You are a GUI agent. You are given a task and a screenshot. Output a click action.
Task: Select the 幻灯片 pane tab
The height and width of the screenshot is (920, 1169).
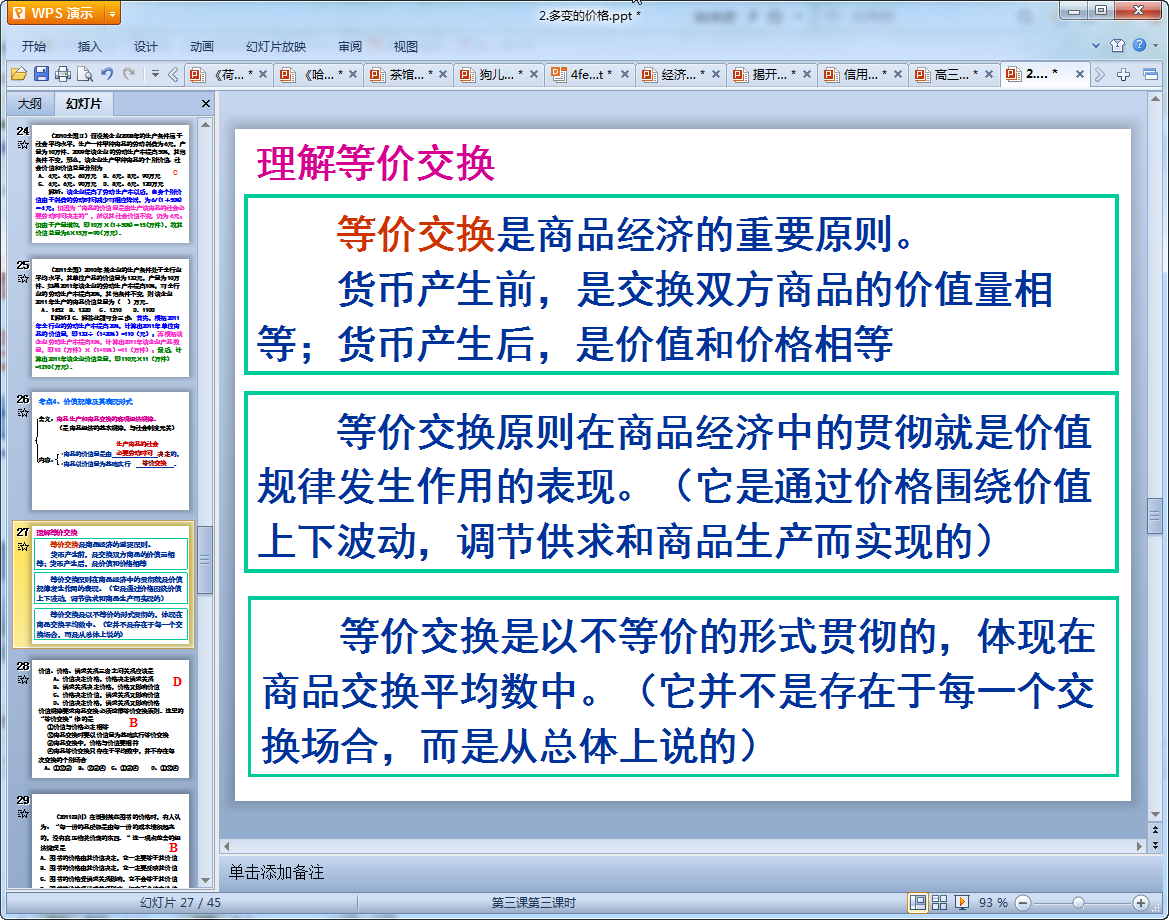click(83, 104)
